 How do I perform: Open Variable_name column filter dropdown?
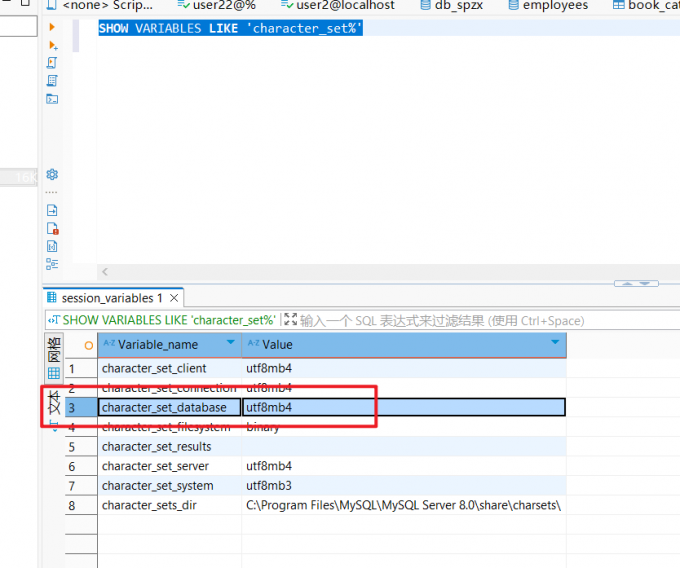click(231, 344)
